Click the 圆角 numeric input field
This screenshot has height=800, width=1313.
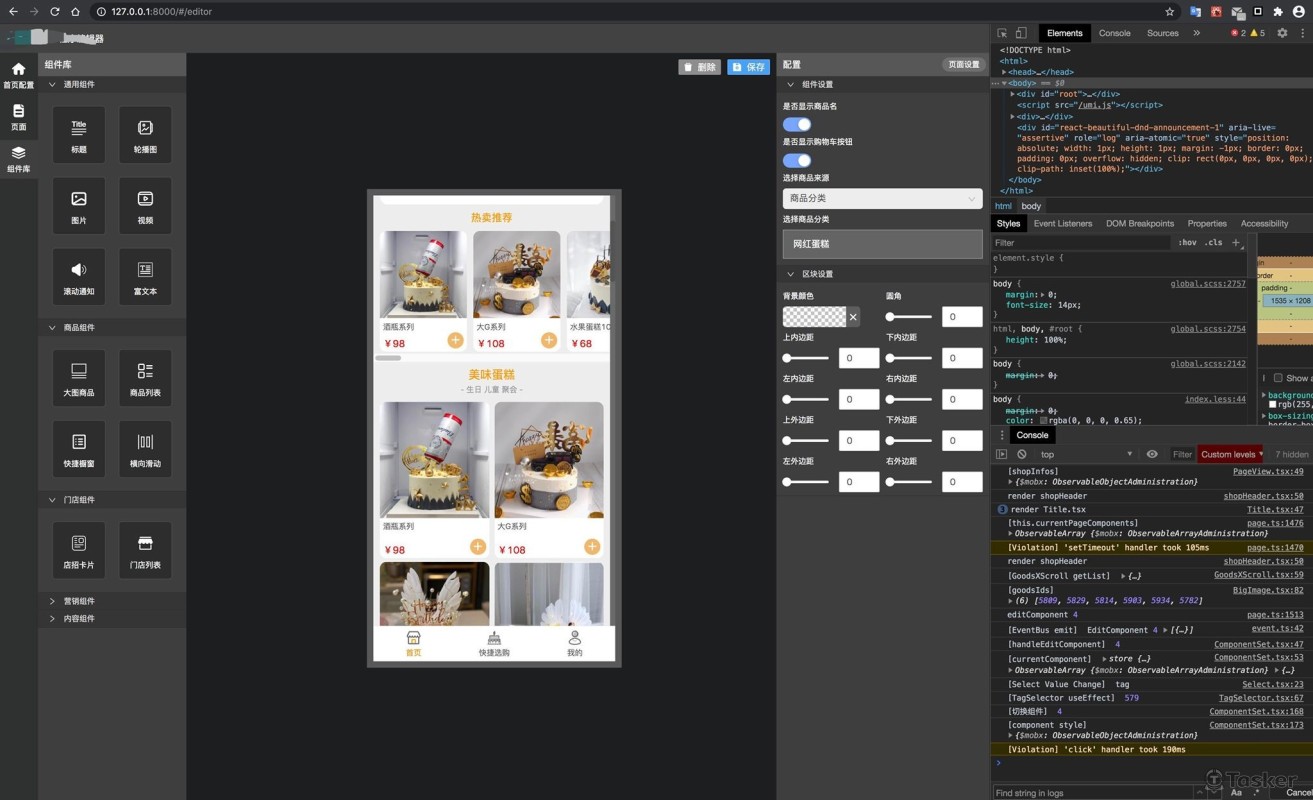point(962,317)
